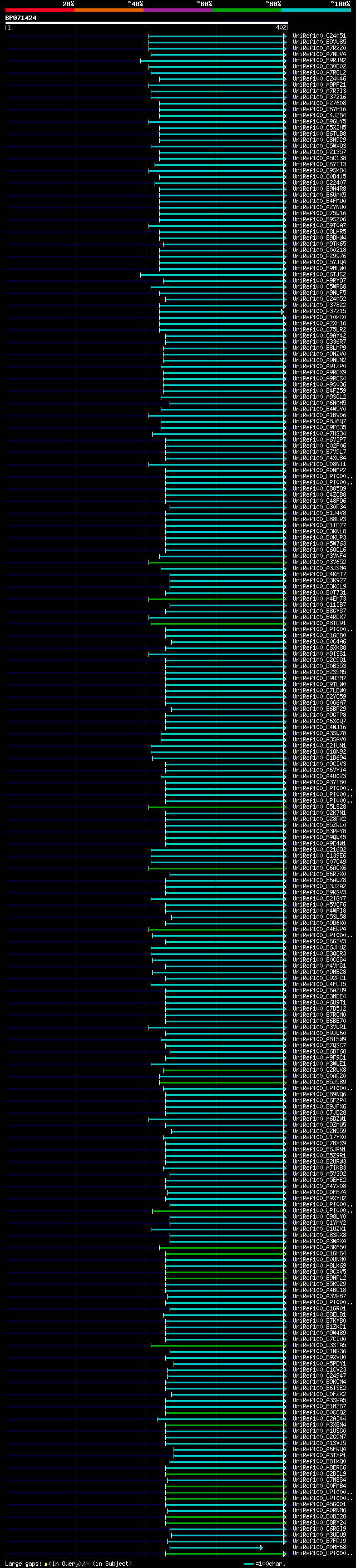356x1568 pixels.
Task: Click the UniRef100_A6VYI4 label
Action: point(319,770)
